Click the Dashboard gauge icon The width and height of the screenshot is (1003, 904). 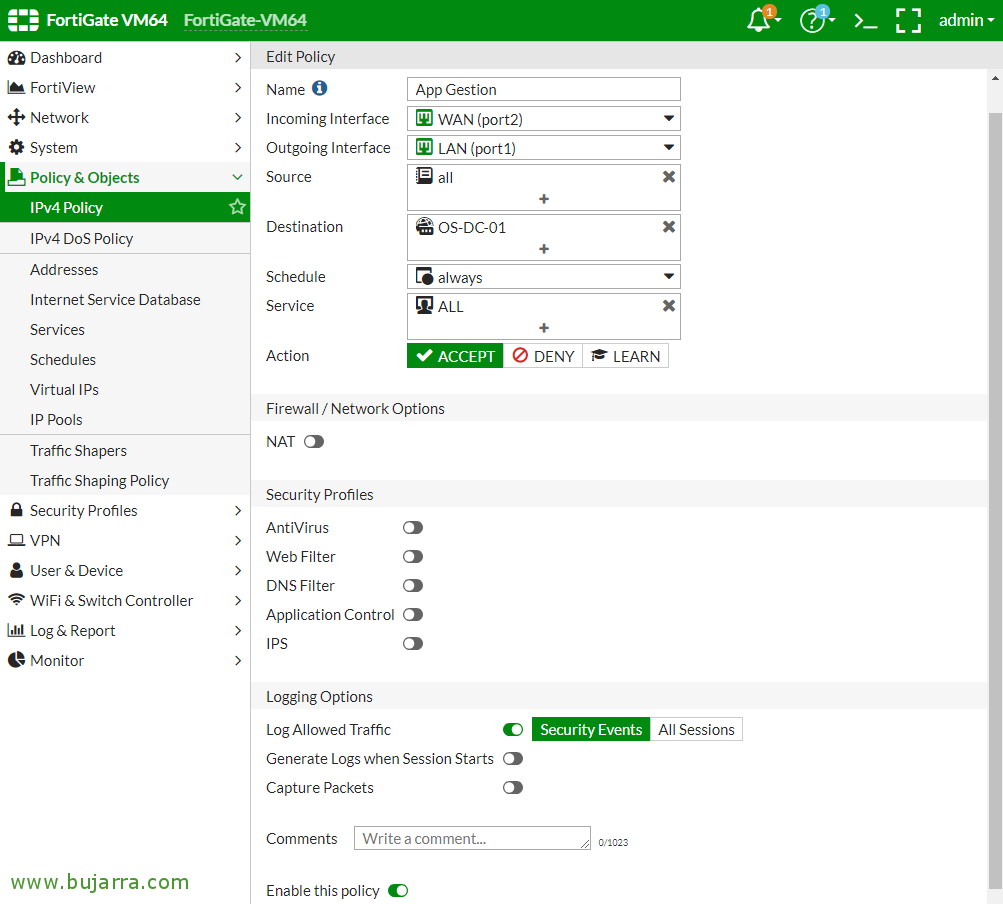(17, 58)
